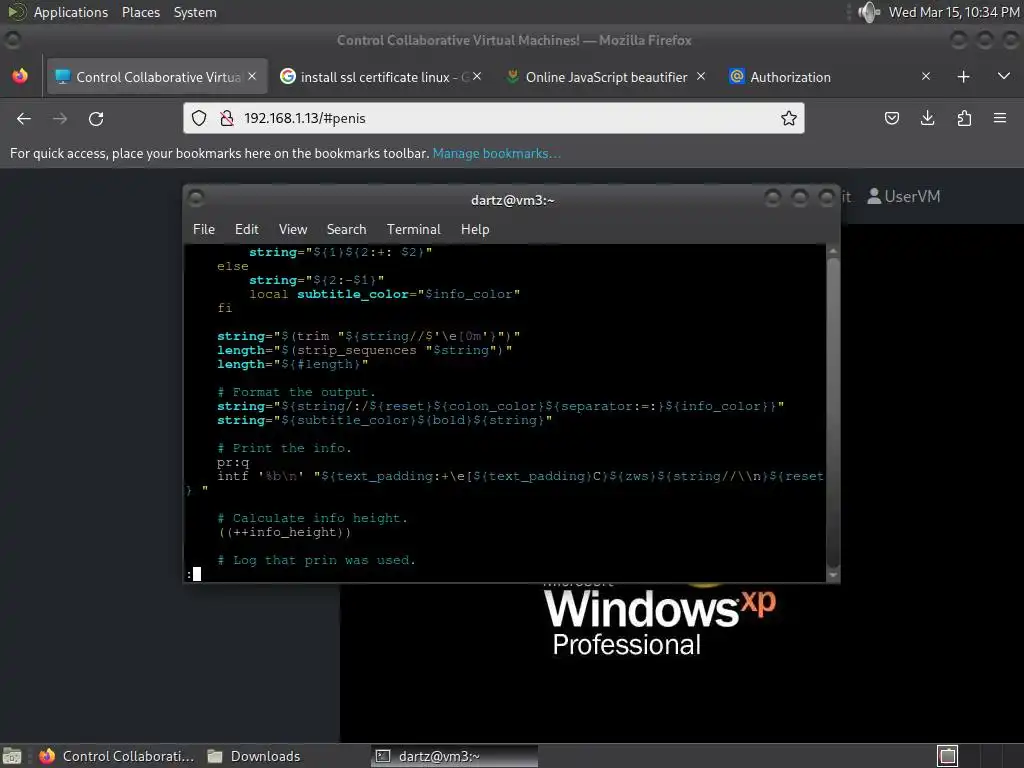This screenshot has height=768, width=1024.
Task: Switch to the Authorization tab
Action: pyautogui.click(x=828, y=77)
